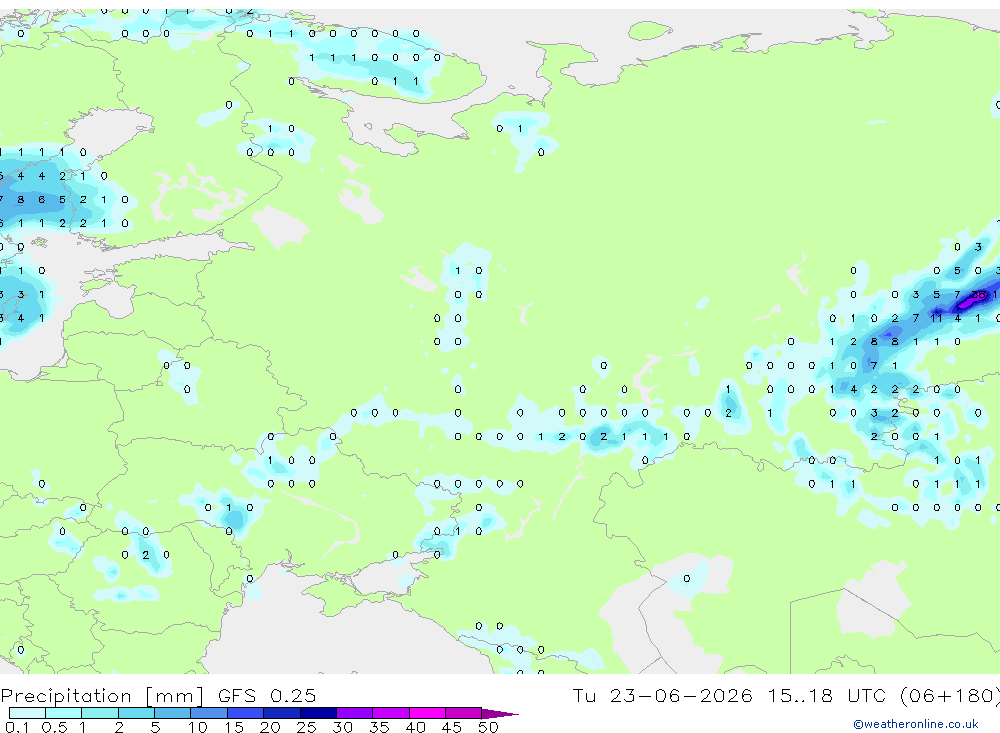The image size is (1000, 733).
Task: Click the '0.5' legend scale value
Action: (x=54, y=727)
